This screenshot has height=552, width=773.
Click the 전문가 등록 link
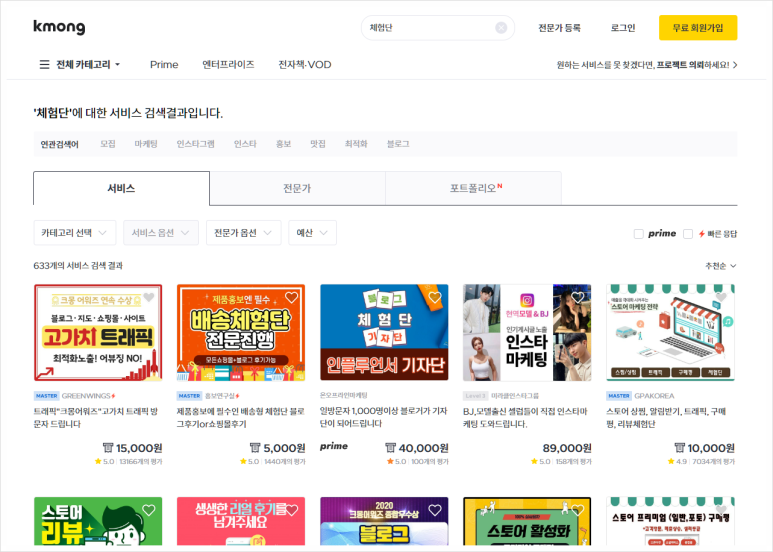(559, 28)
